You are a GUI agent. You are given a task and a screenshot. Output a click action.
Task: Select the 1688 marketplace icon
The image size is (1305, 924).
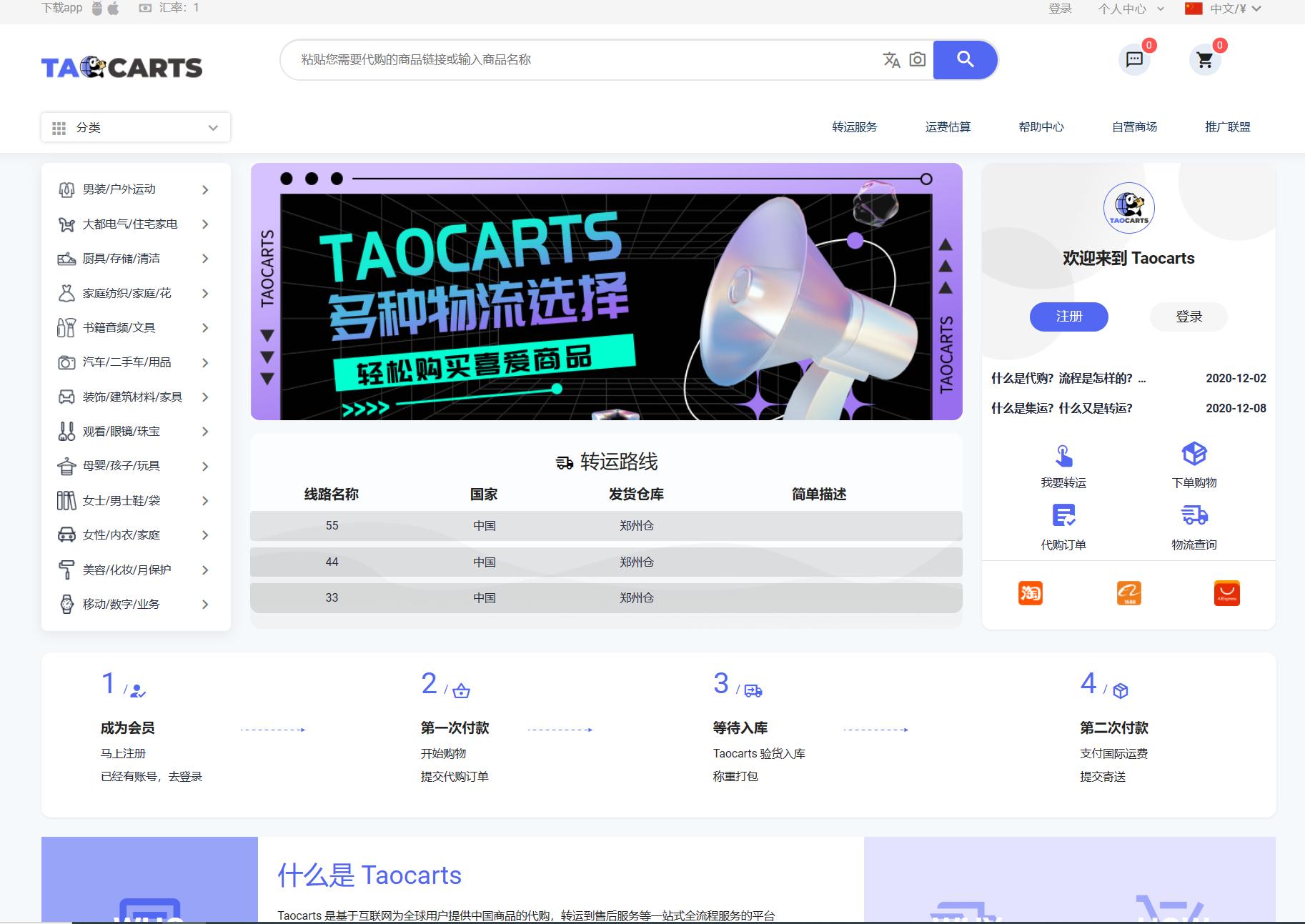click(x=1129, y=592)
